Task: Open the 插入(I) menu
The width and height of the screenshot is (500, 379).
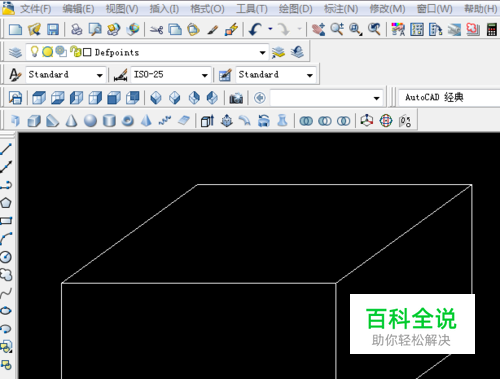Action: pyautogui.click(x=164, y=9)
